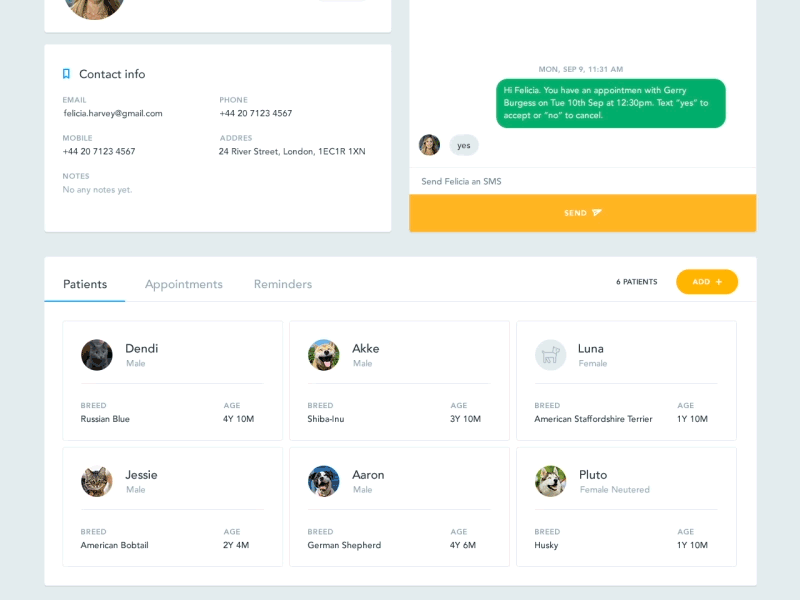Open Pluto's husky profile photo

point(551,481)
